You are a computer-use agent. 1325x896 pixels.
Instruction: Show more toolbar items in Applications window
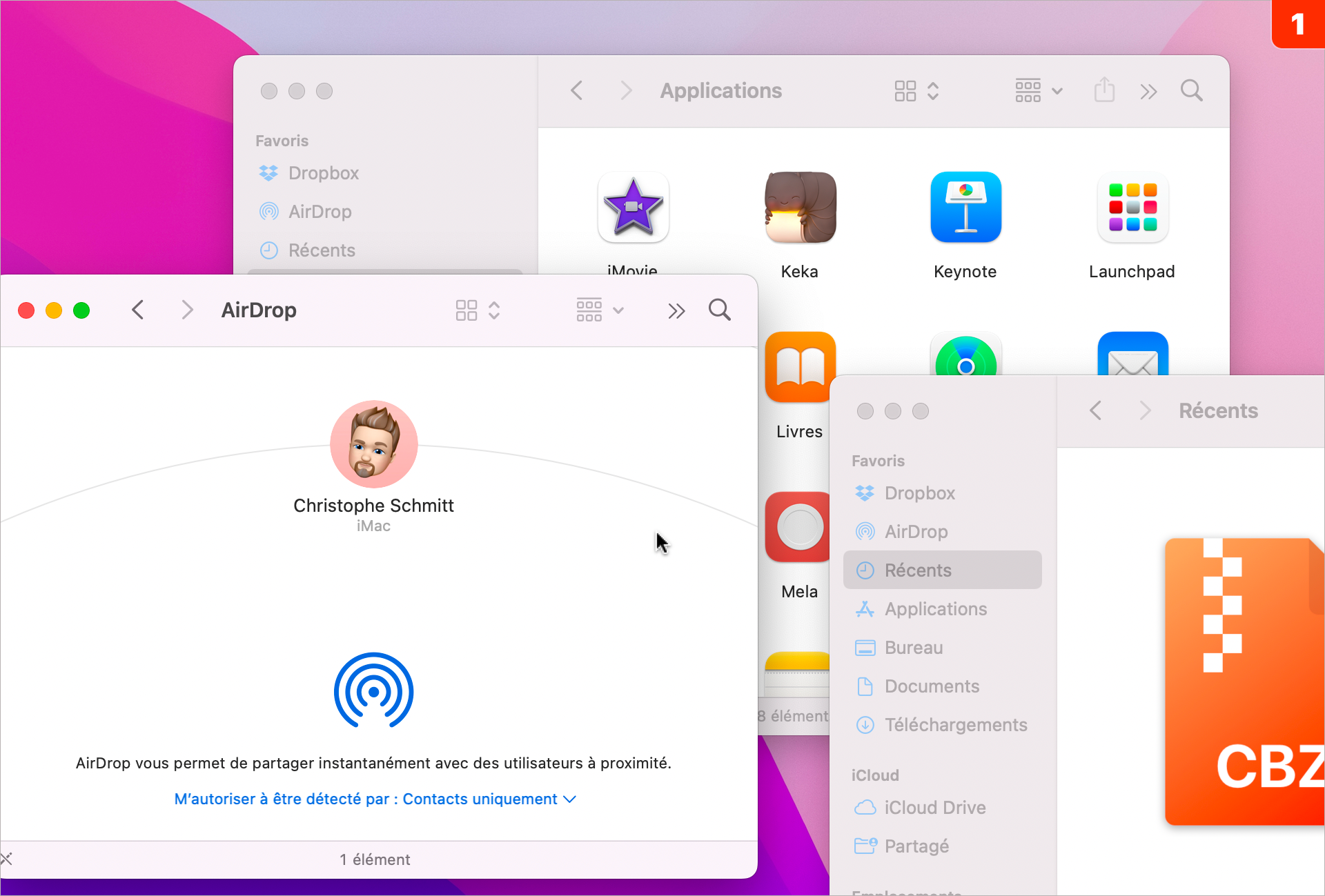point(1148,92)
